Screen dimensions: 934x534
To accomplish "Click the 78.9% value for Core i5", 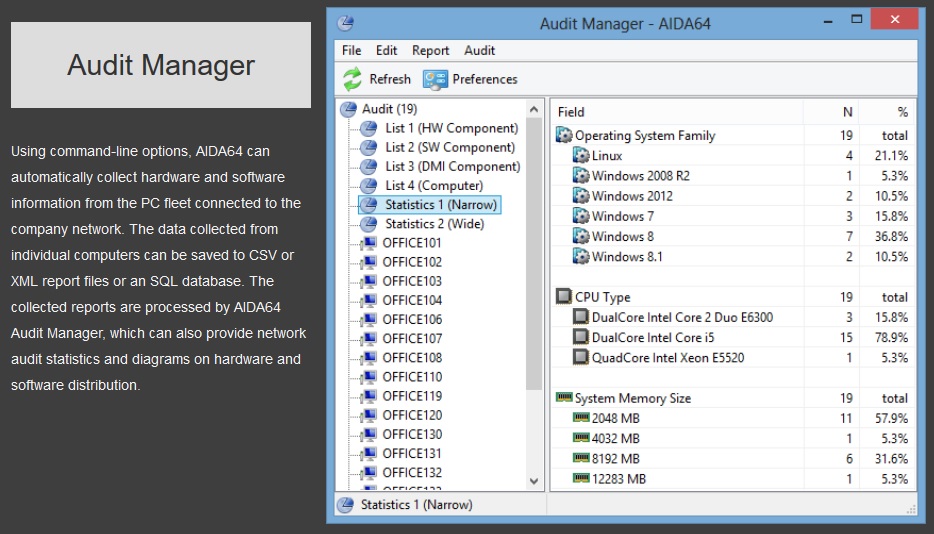I will [891, 337].
